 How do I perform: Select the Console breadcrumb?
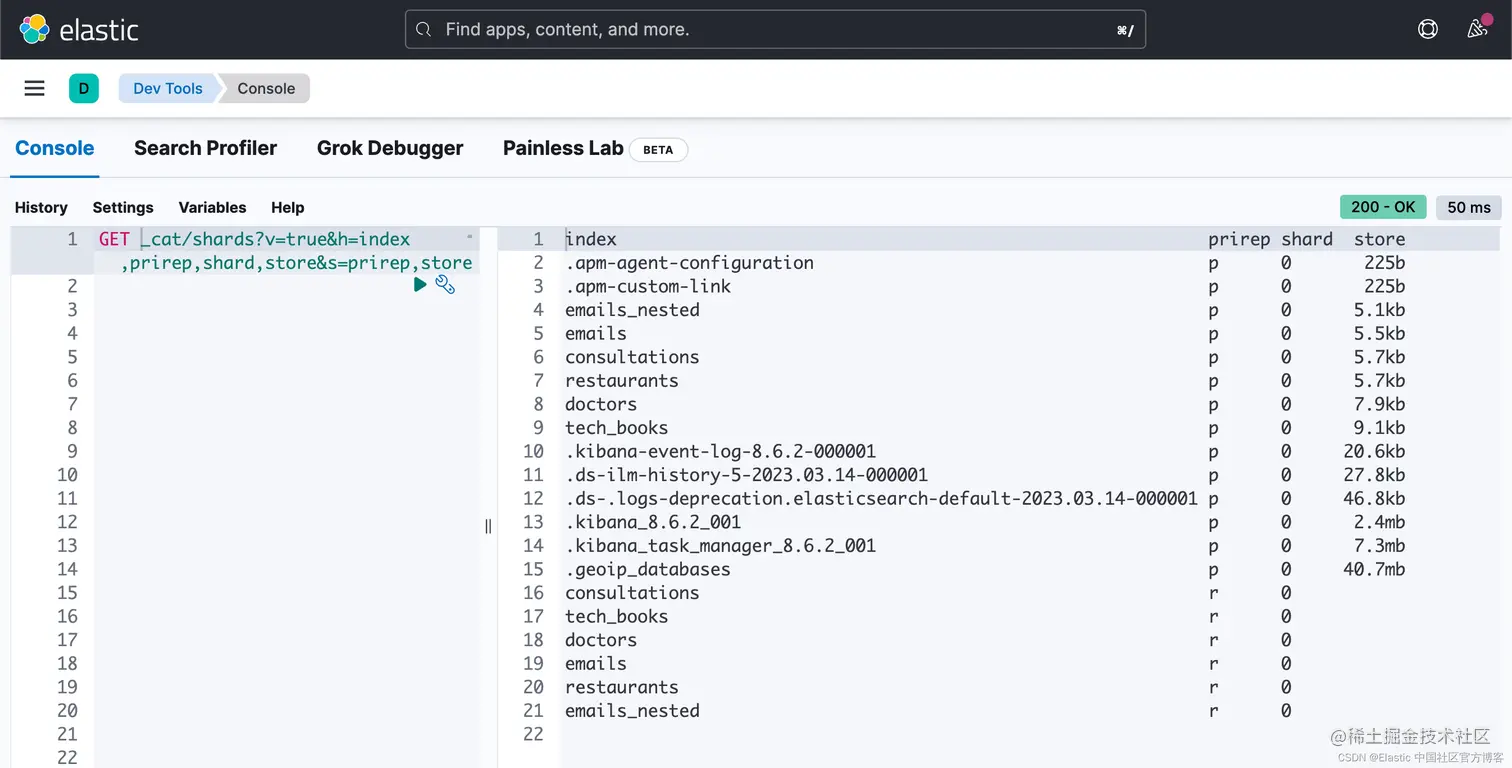point(266,88)
